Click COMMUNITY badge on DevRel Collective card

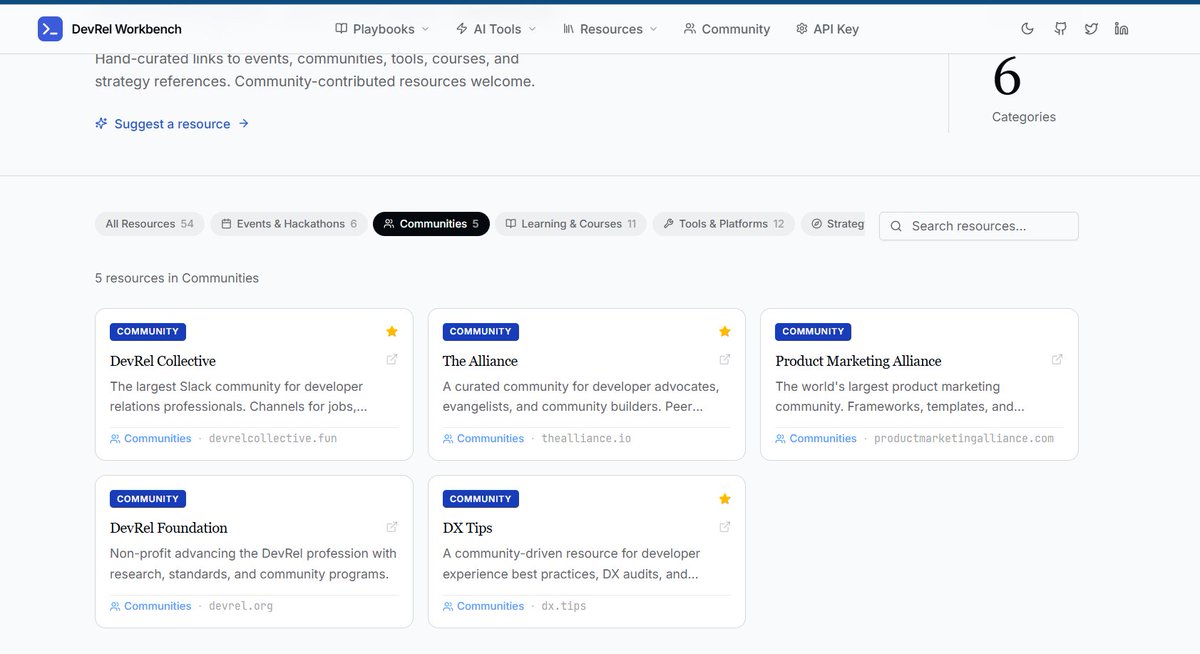click(148, 332)
